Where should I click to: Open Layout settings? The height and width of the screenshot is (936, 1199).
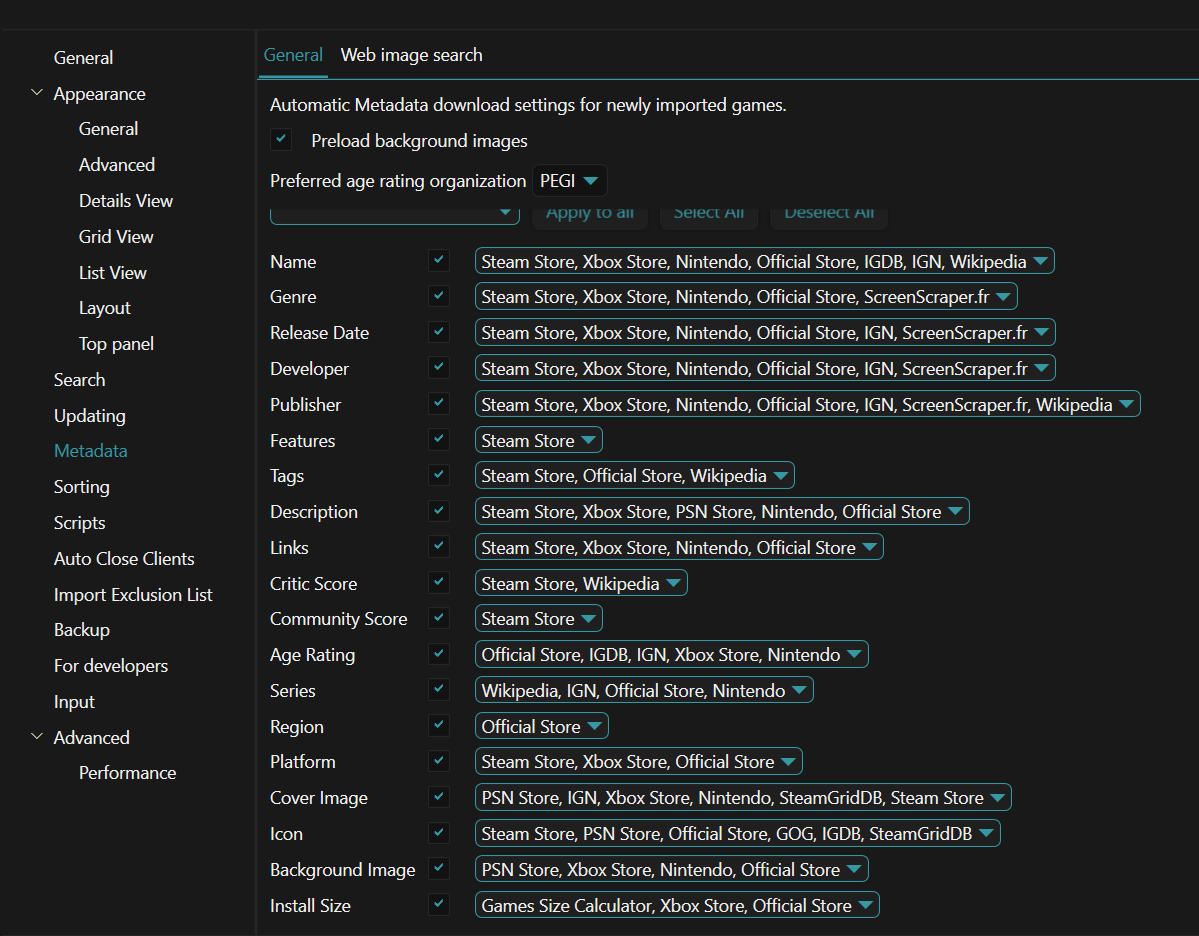[105, 308]
